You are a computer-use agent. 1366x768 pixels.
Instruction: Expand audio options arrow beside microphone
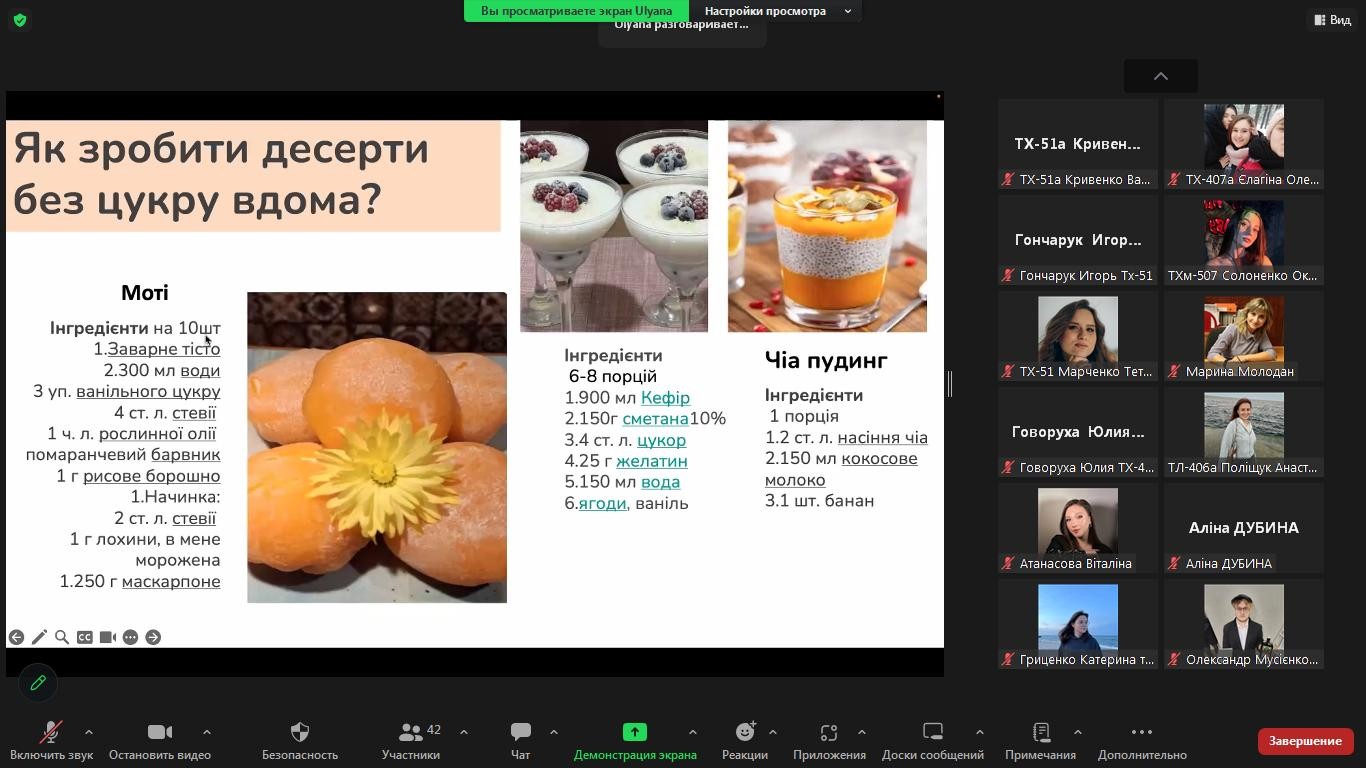pyautogui.click(x=89, y=732)
